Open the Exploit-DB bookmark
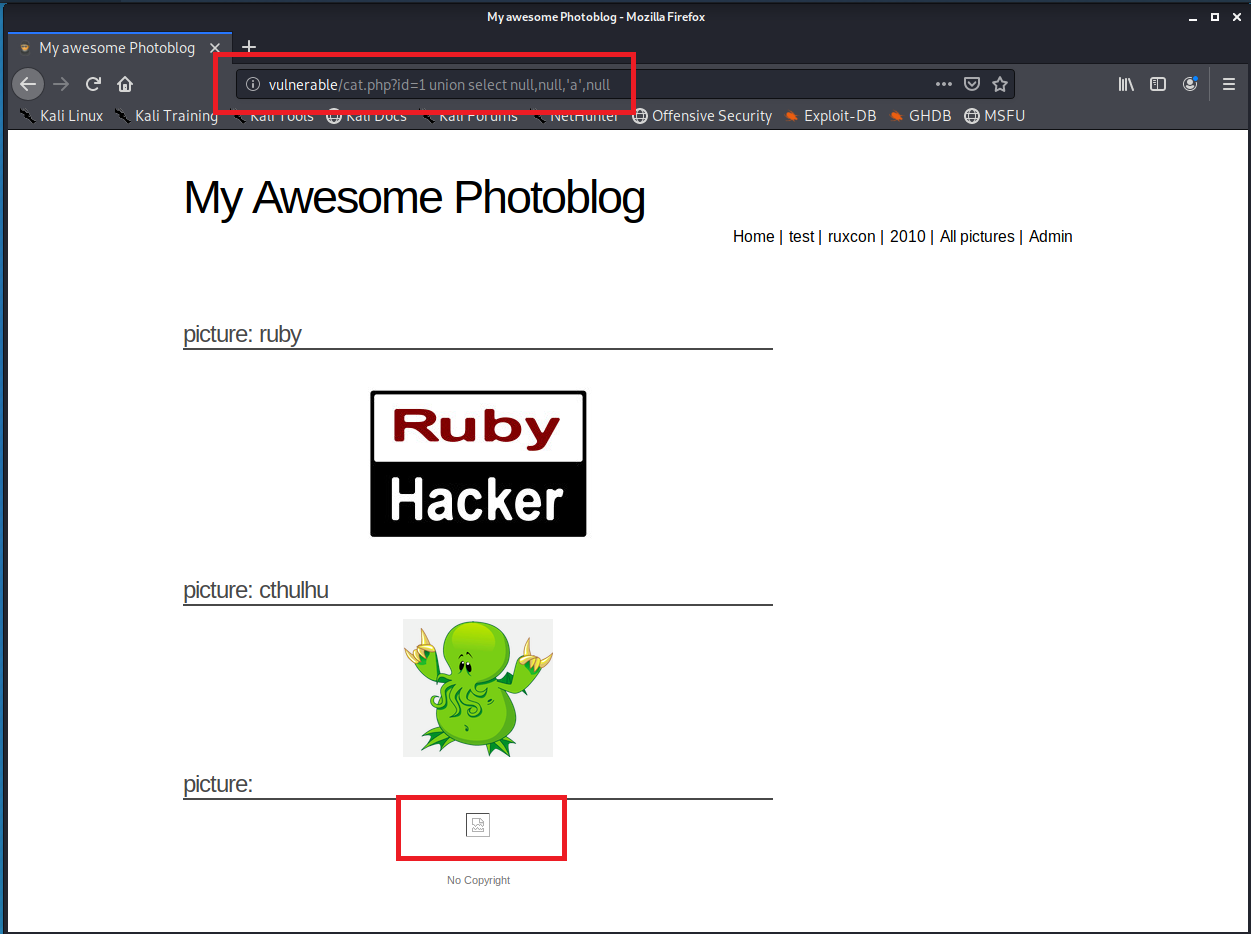This screenshot has width=1251, height=934. click(x=830, y=116)
